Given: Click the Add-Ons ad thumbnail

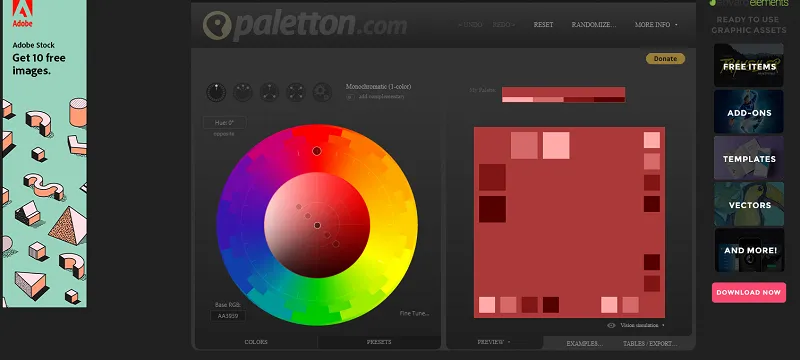Looking at the screenshot, I should coord(748,112).
